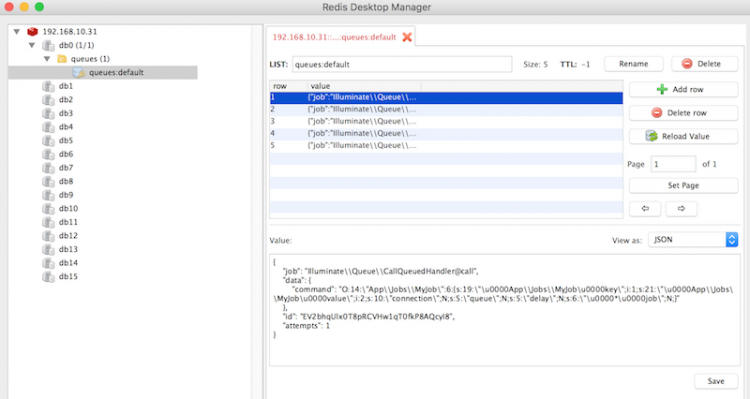Go to next page with right arrow

681,209
